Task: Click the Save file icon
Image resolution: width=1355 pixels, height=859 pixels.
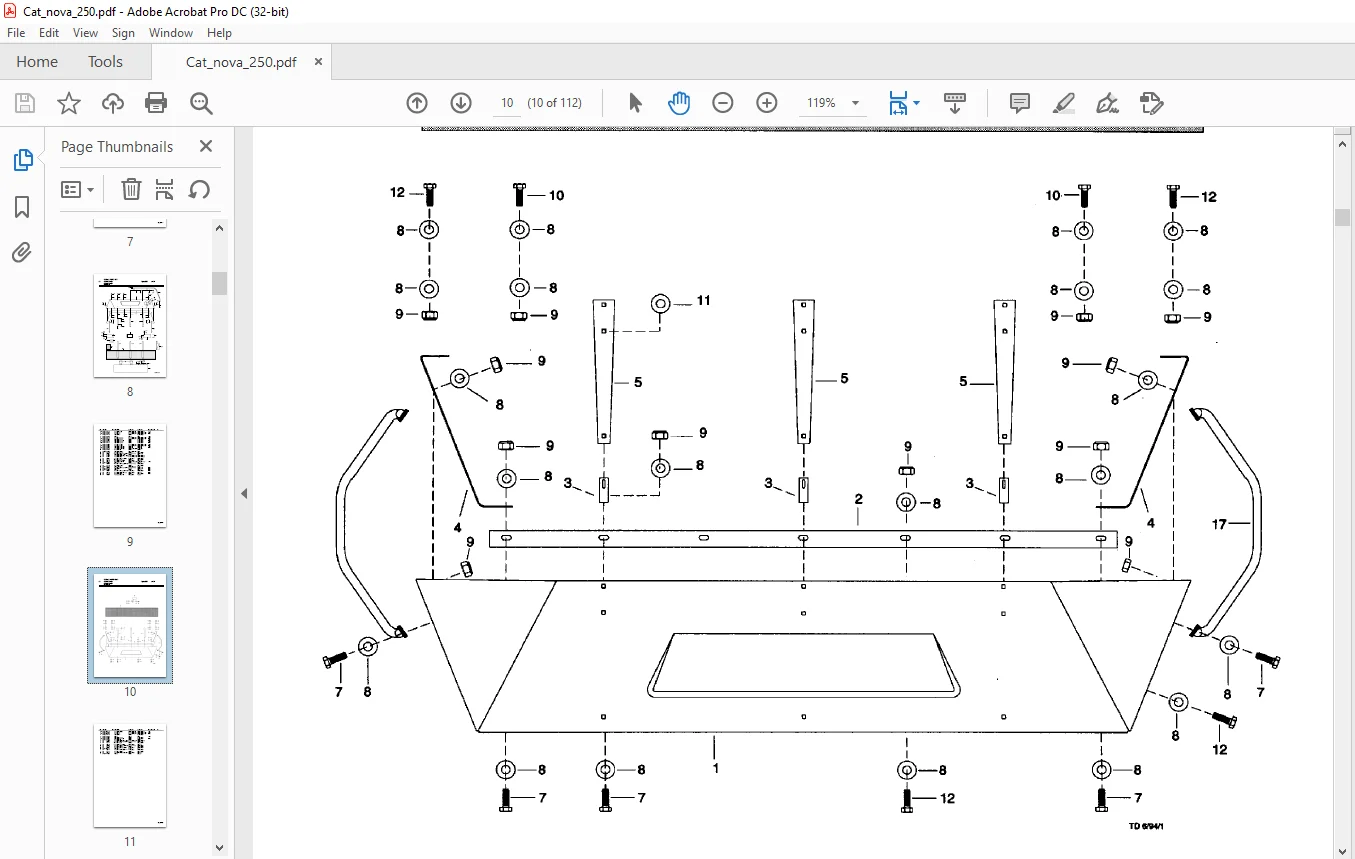Action: [25, 103]
